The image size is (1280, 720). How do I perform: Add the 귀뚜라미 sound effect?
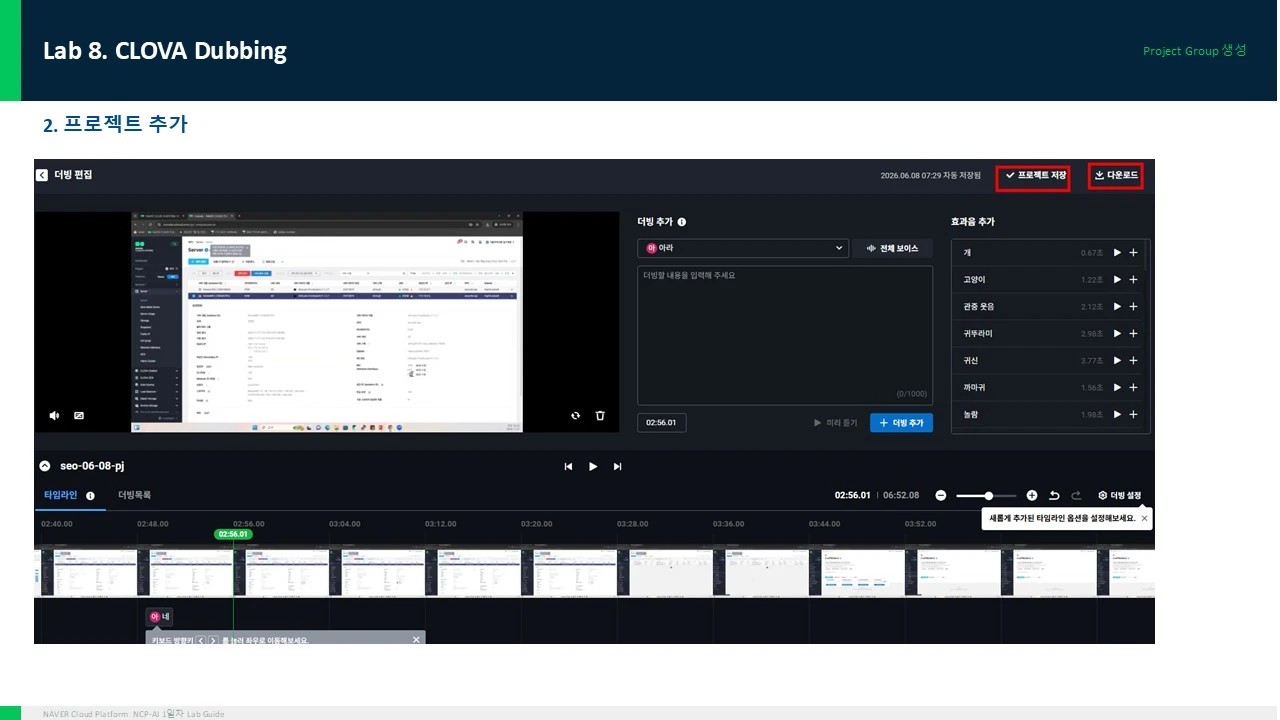[1133, 334]
